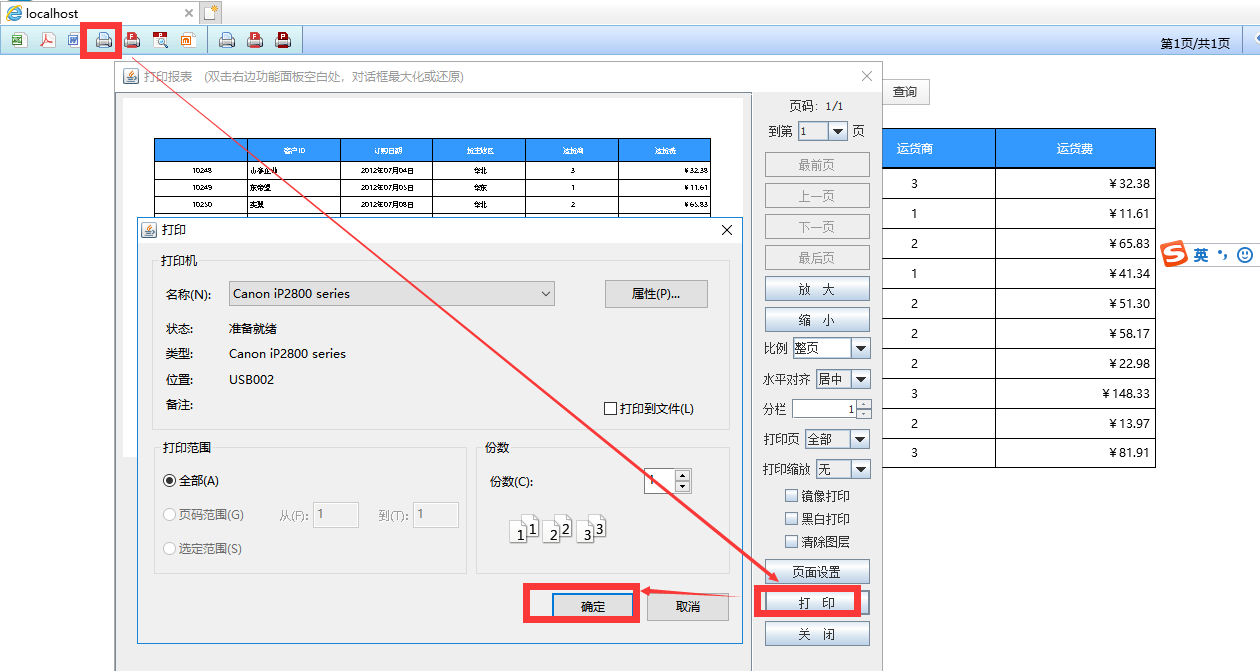
Task: Expand the 比例 scale dropdown
Action: [x=860, y=348]
